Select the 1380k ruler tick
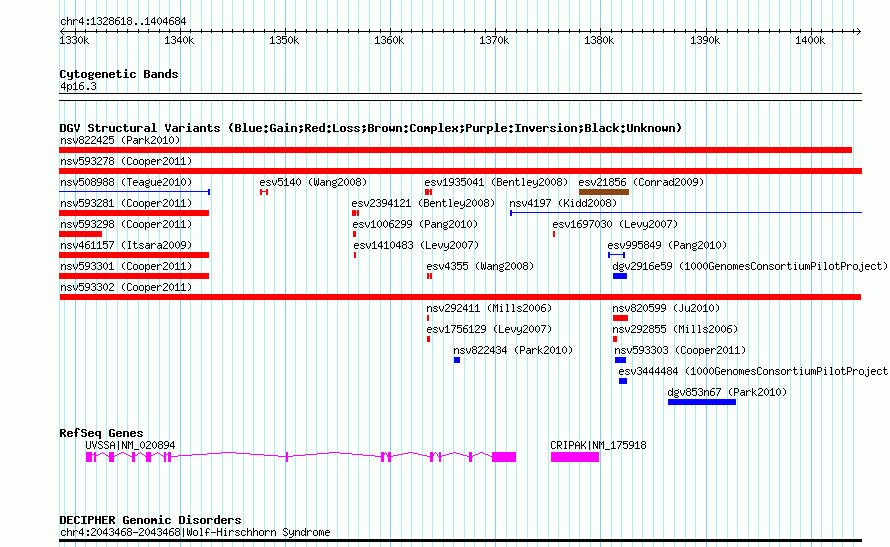Screen dimensions: 890x547 click(599, 40)
